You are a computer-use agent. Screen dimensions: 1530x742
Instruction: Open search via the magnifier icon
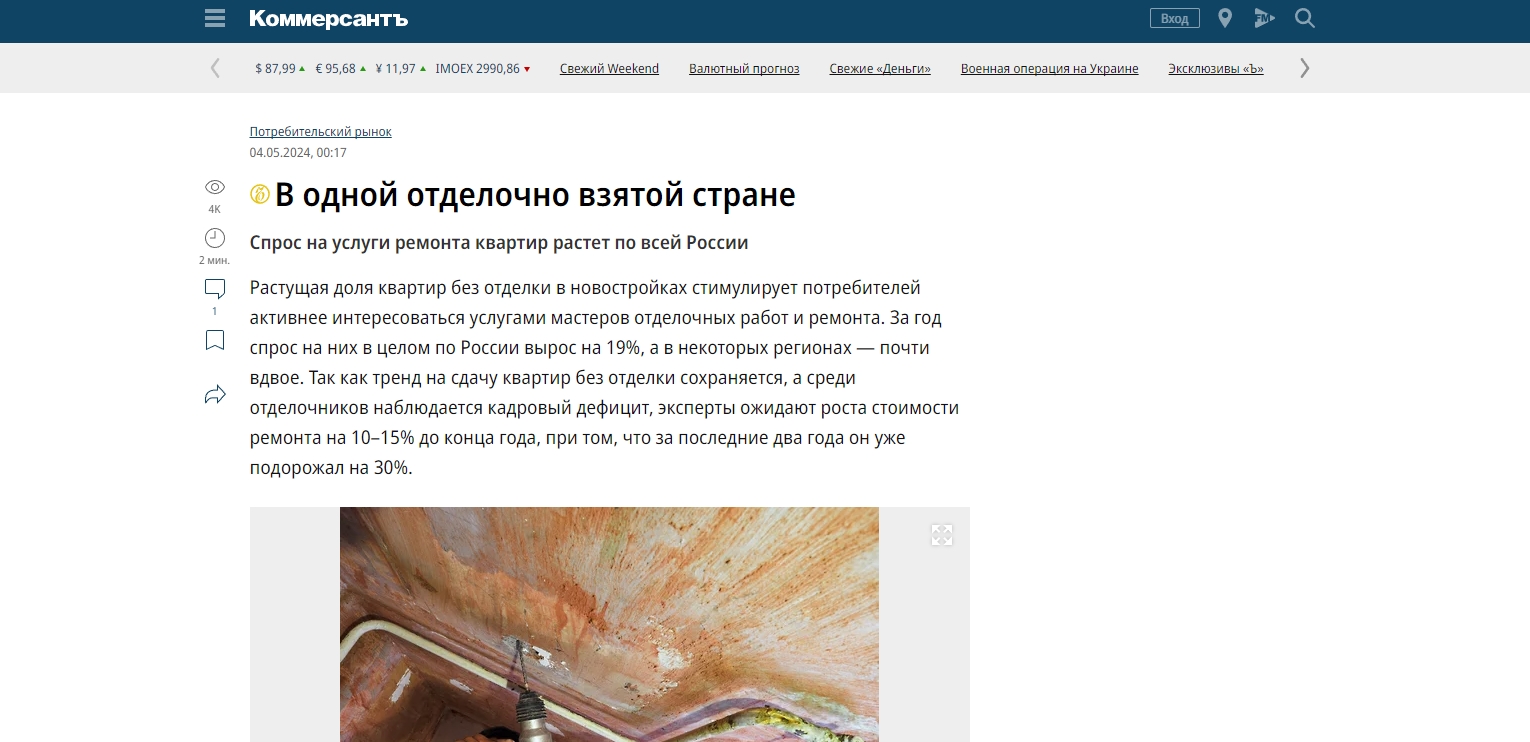[x=1304, y=18]
